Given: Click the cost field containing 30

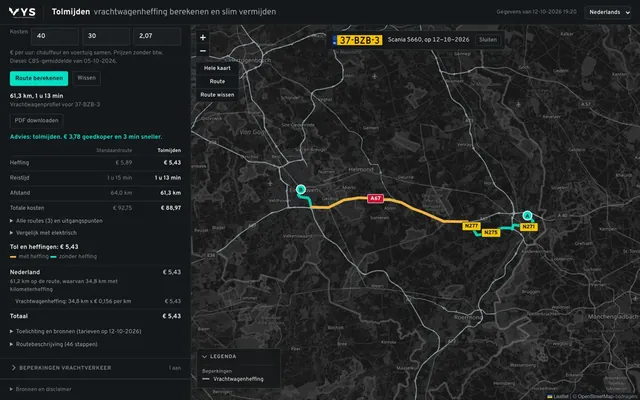Looking at the screenshot, I should click(x=106, y=36).
